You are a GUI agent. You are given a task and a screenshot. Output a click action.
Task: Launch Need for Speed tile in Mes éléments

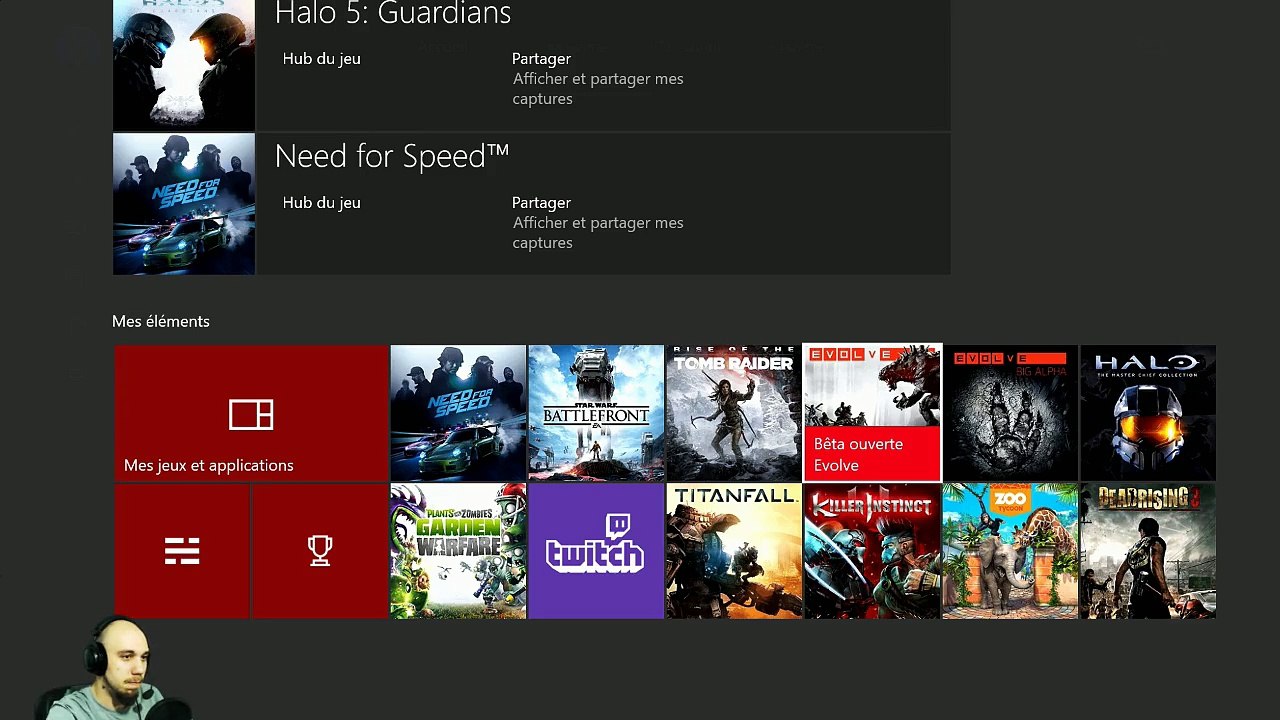[458, 413]
